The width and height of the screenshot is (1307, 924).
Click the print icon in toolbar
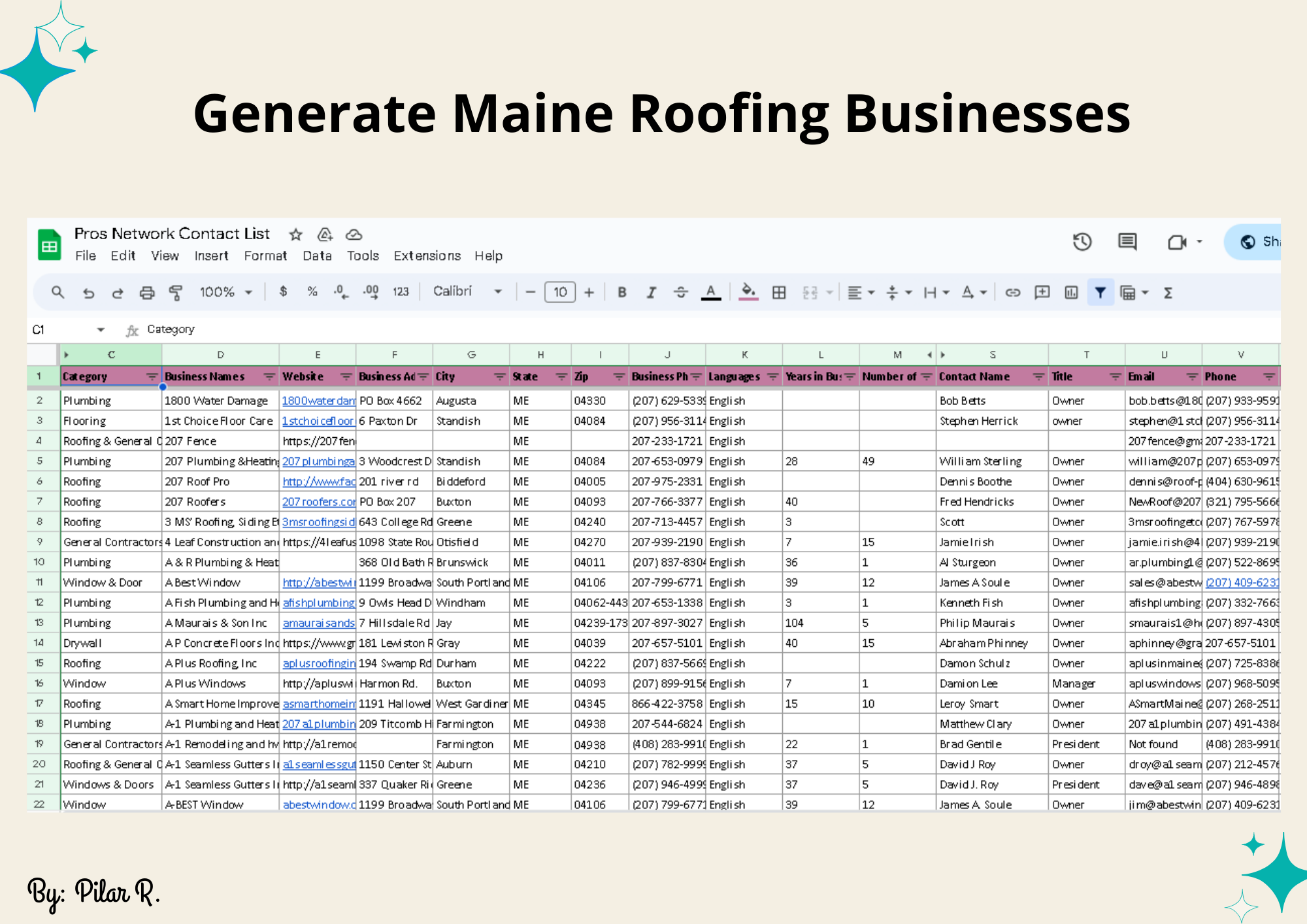point(147,293)
